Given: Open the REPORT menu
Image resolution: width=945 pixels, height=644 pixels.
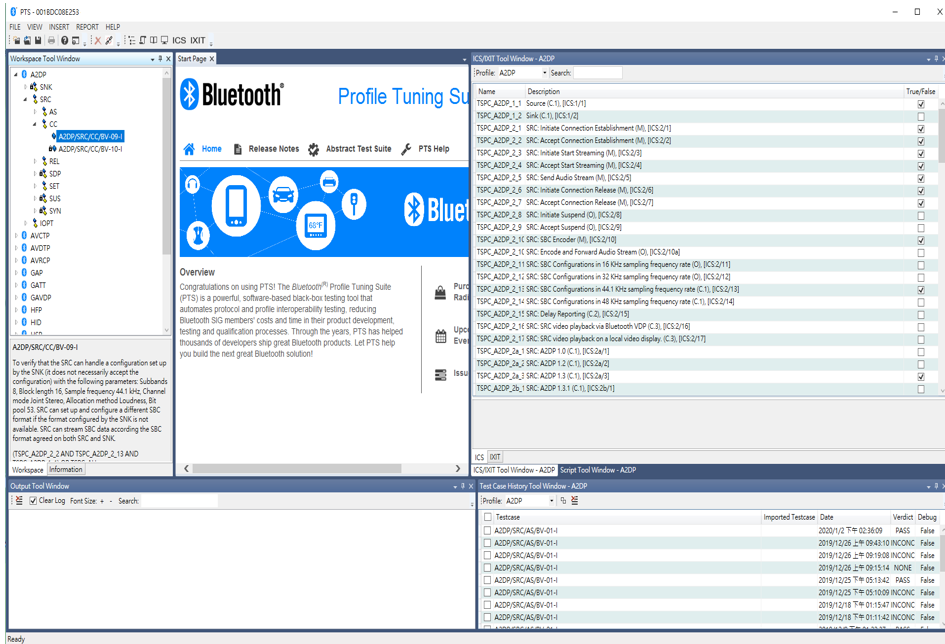Looking at the screenshot, I should click(87, 27).
